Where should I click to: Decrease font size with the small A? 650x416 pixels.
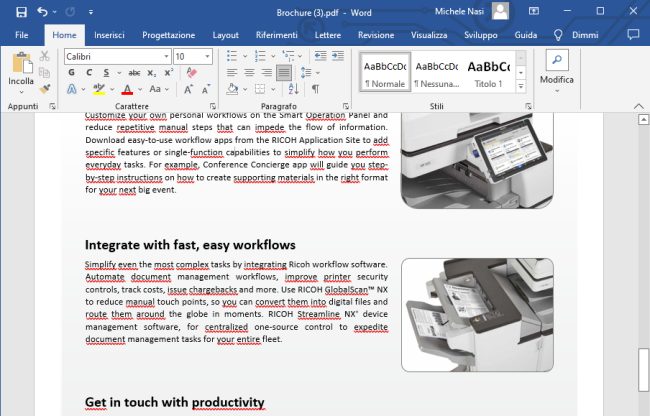point(206,89)
